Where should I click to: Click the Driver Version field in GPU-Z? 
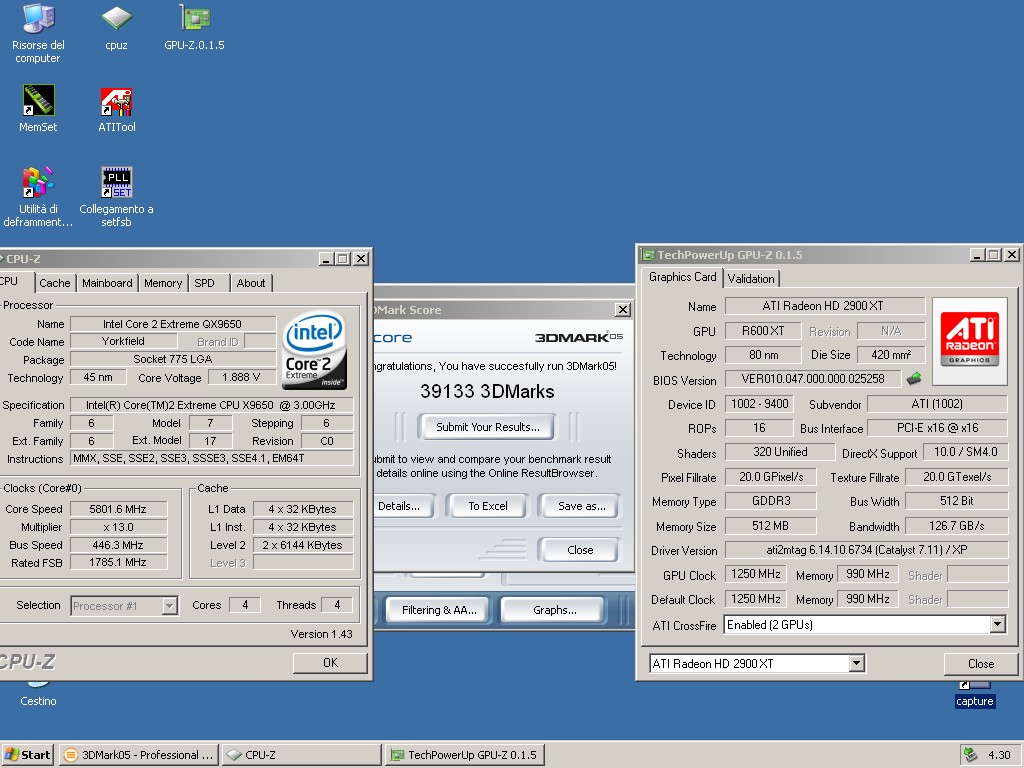tap(867, 550)
